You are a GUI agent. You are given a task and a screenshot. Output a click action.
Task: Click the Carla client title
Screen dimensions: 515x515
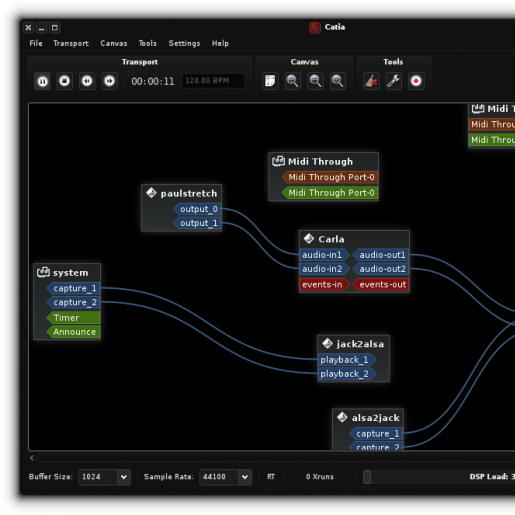[331, 239]
